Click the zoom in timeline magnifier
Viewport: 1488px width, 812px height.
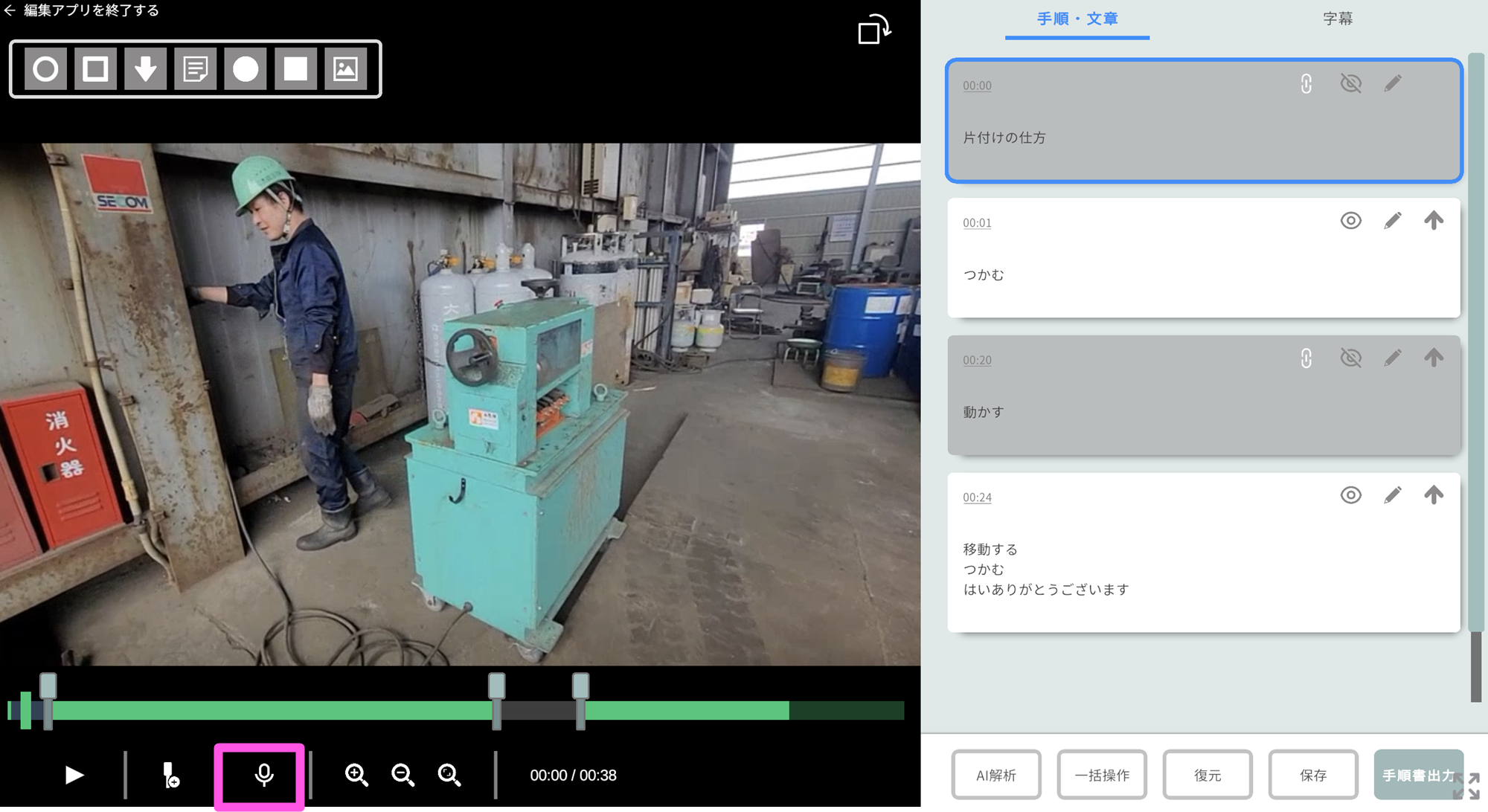tap(356, 775)
